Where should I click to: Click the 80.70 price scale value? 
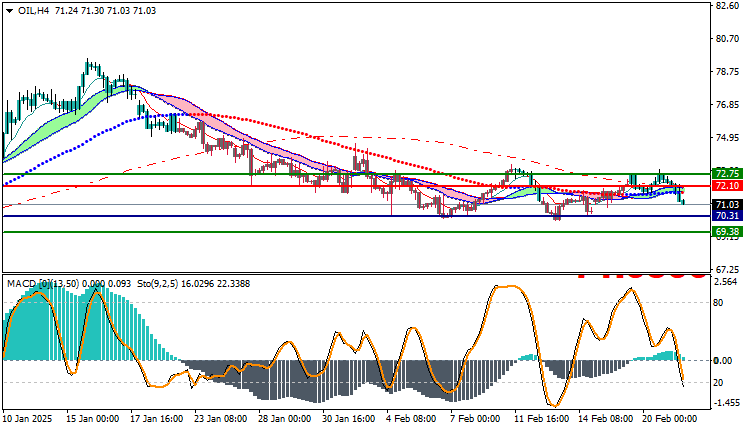tap(727, 39)
